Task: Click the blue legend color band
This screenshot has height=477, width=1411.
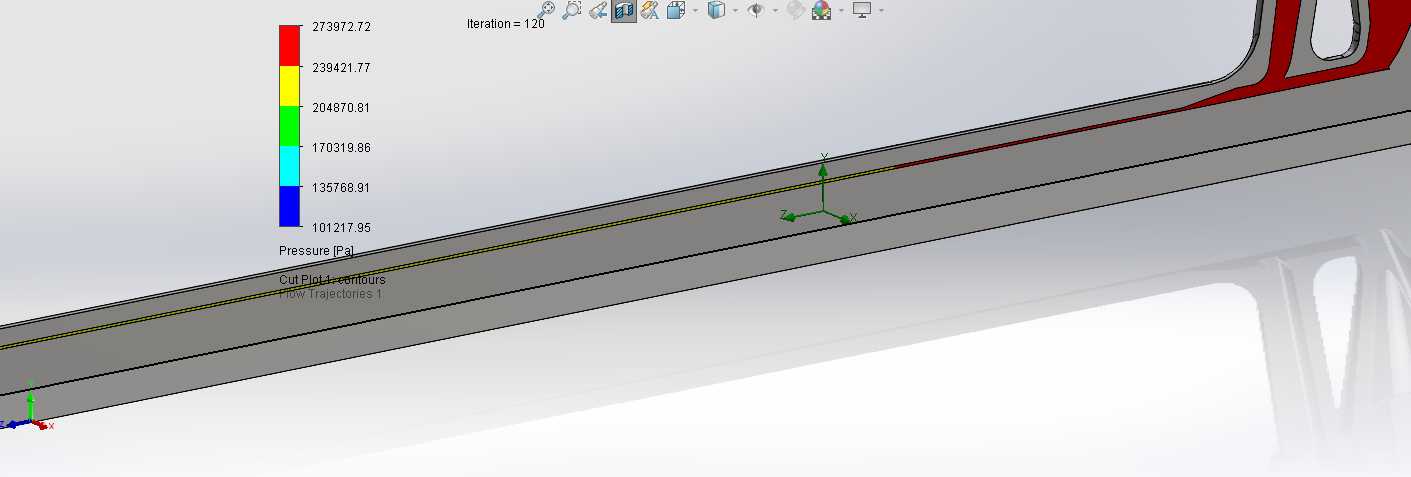Action: click(289, 206)
